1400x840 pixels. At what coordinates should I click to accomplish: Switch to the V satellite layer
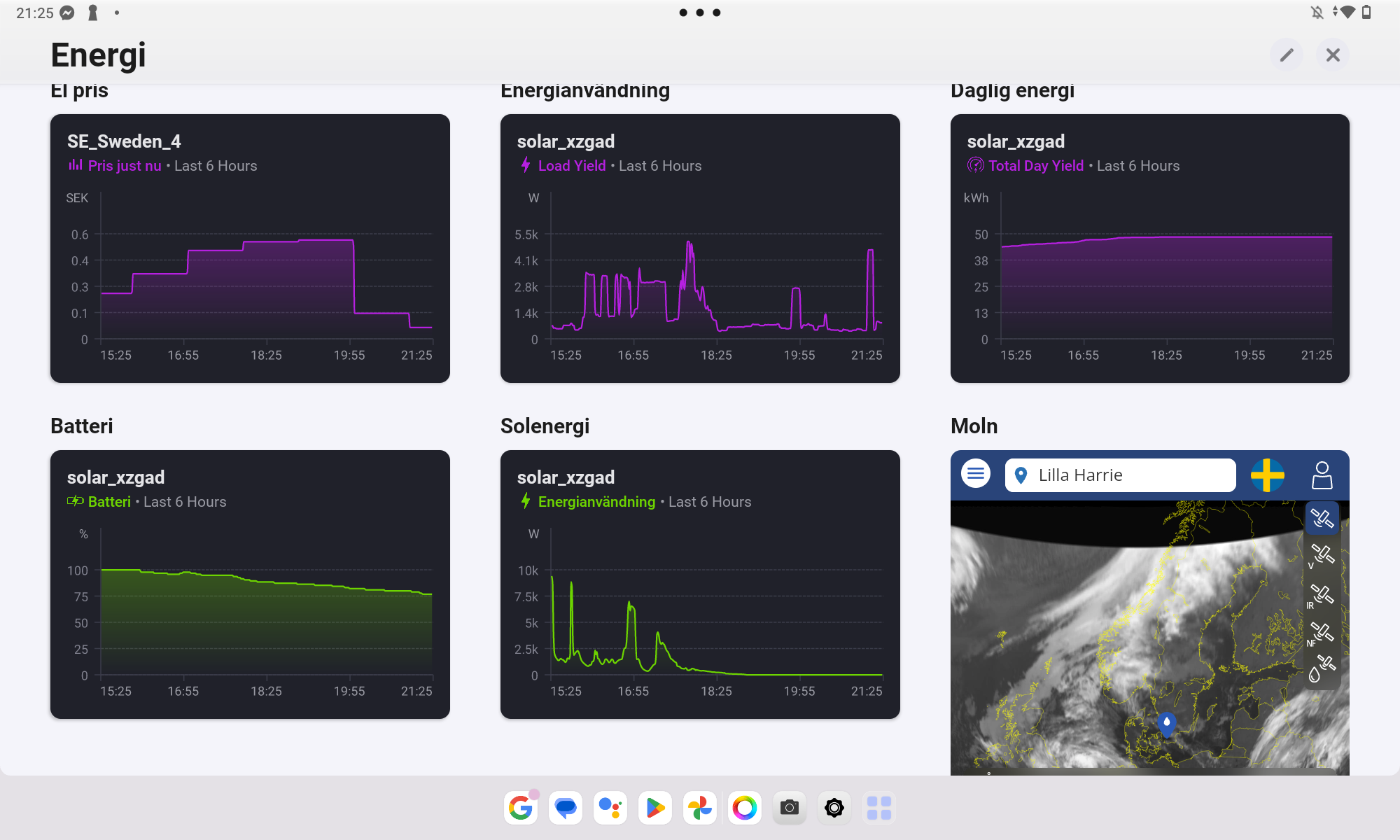point(1322,556)
